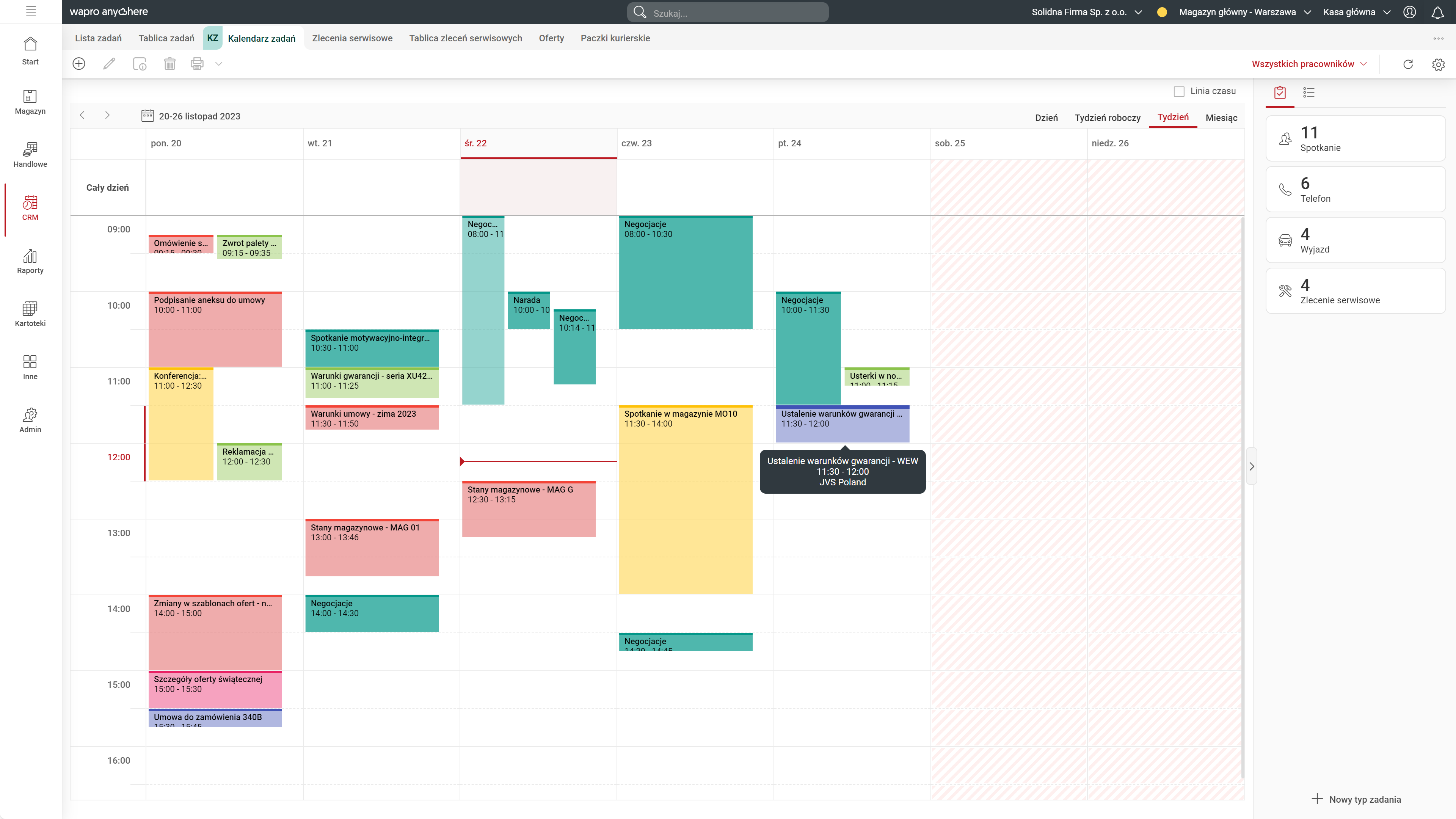Click the delete trash icon in toolbar
Image resolution: width=1456 pixels, height=819 pixels.
[169, 64]
